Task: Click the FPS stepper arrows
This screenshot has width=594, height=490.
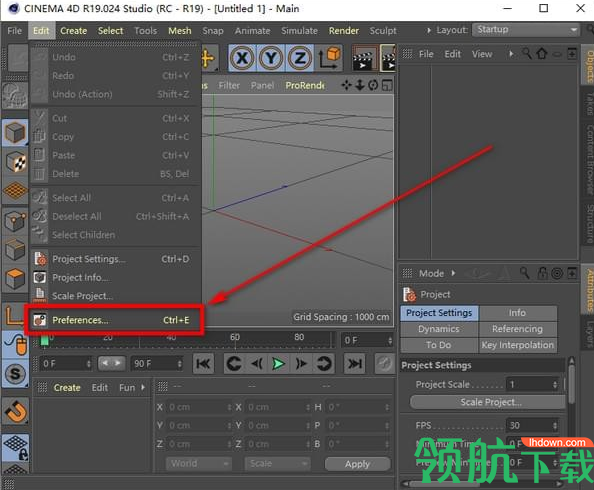Action: (x=555, y=426)
